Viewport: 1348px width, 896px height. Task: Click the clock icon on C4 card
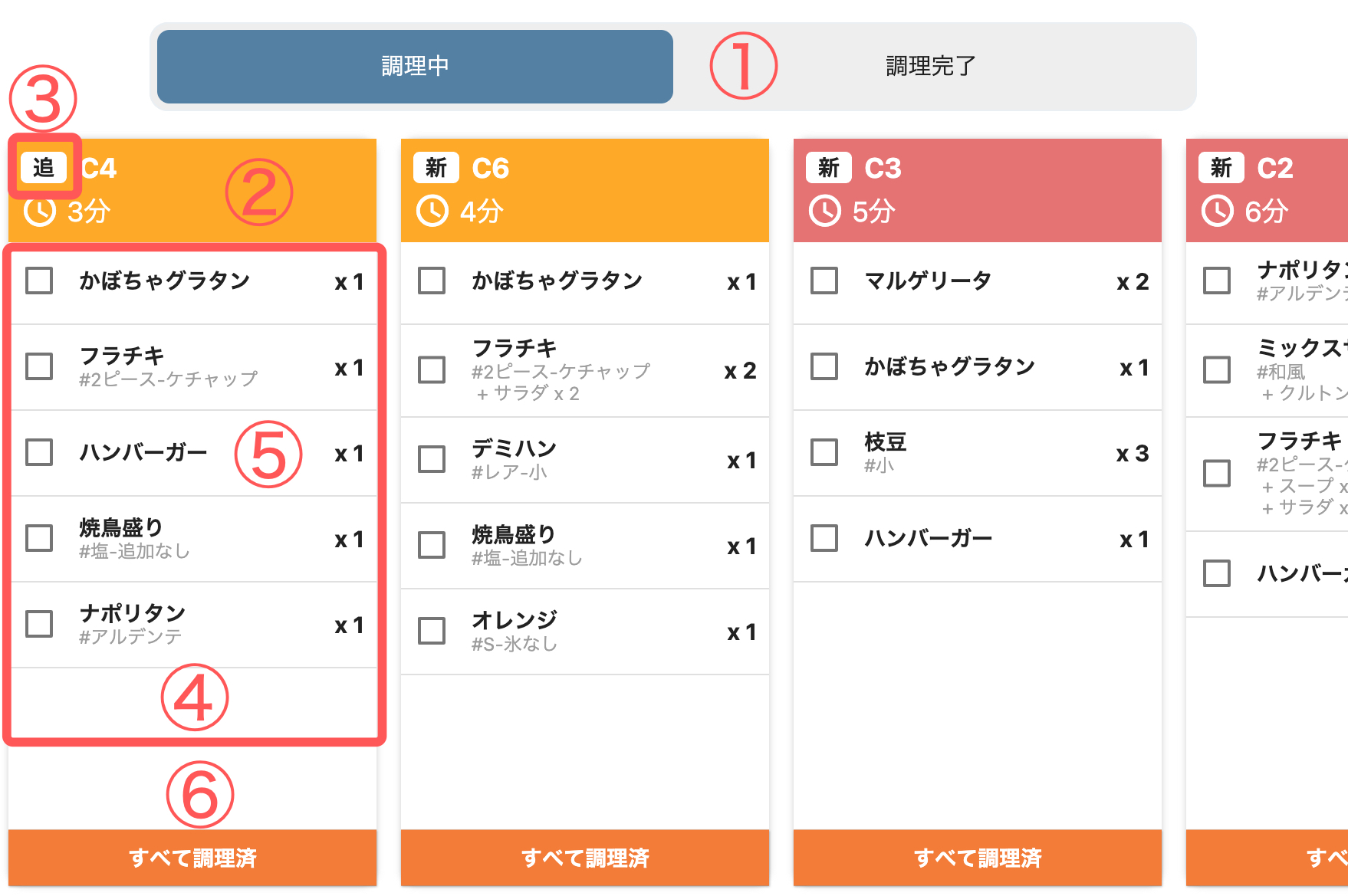(40, 211)
